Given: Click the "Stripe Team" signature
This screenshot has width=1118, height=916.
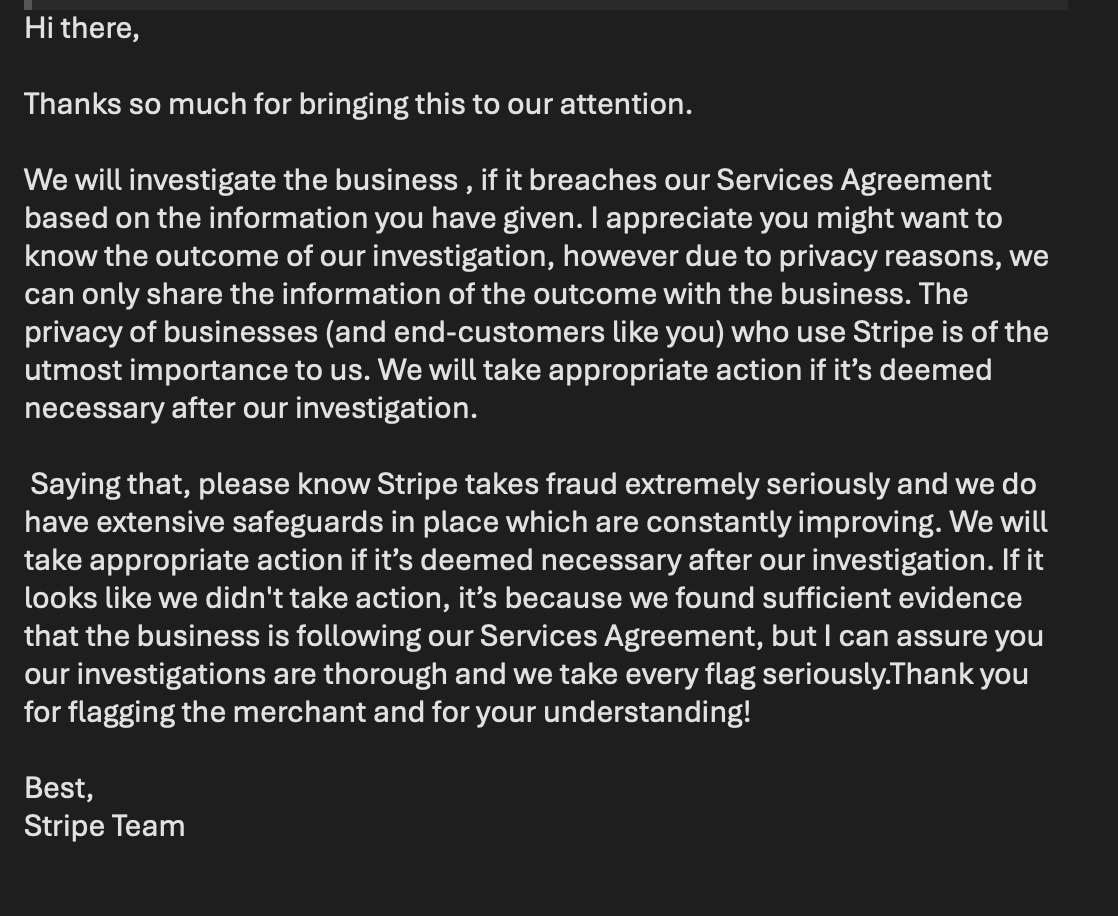Looking at the screenshot, I should pyautogui.click(x=105, y=826).
